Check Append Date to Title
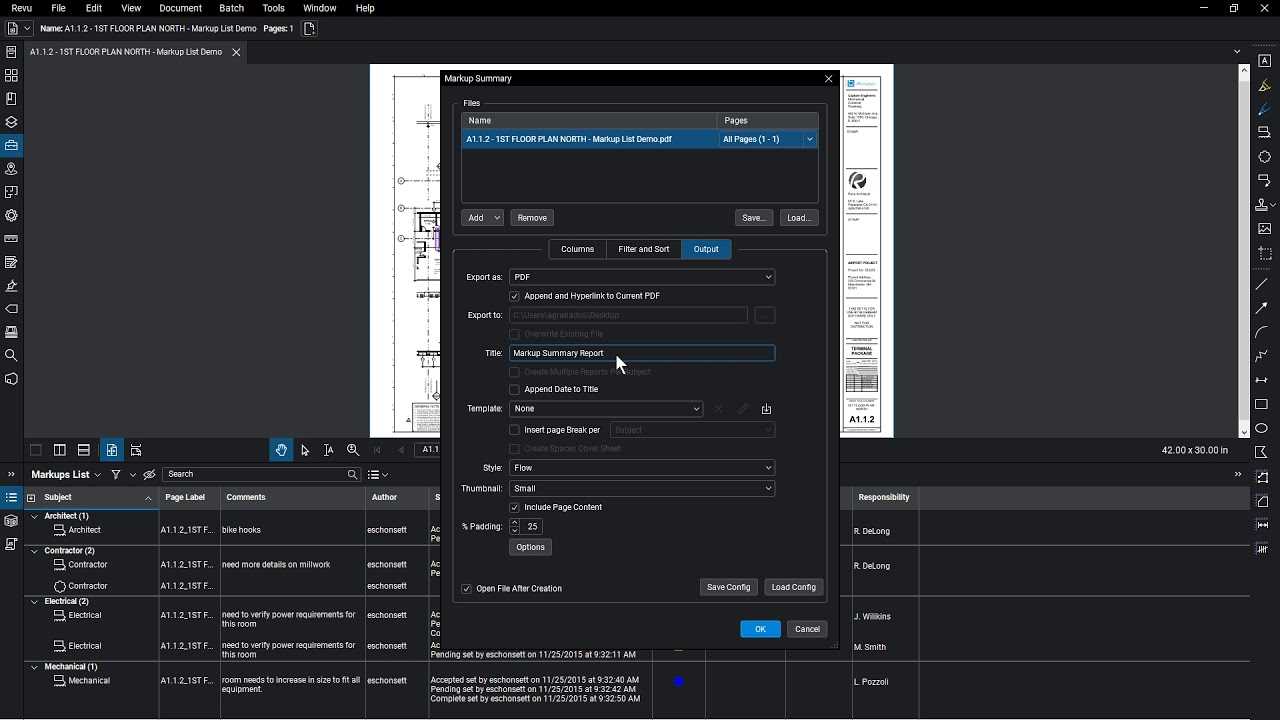 (515, 389)
